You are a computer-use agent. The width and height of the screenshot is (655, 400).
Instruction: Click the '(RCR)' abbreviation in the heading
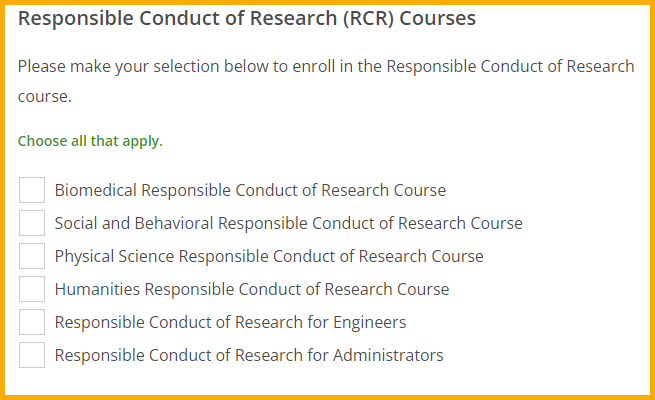point(363,19)
